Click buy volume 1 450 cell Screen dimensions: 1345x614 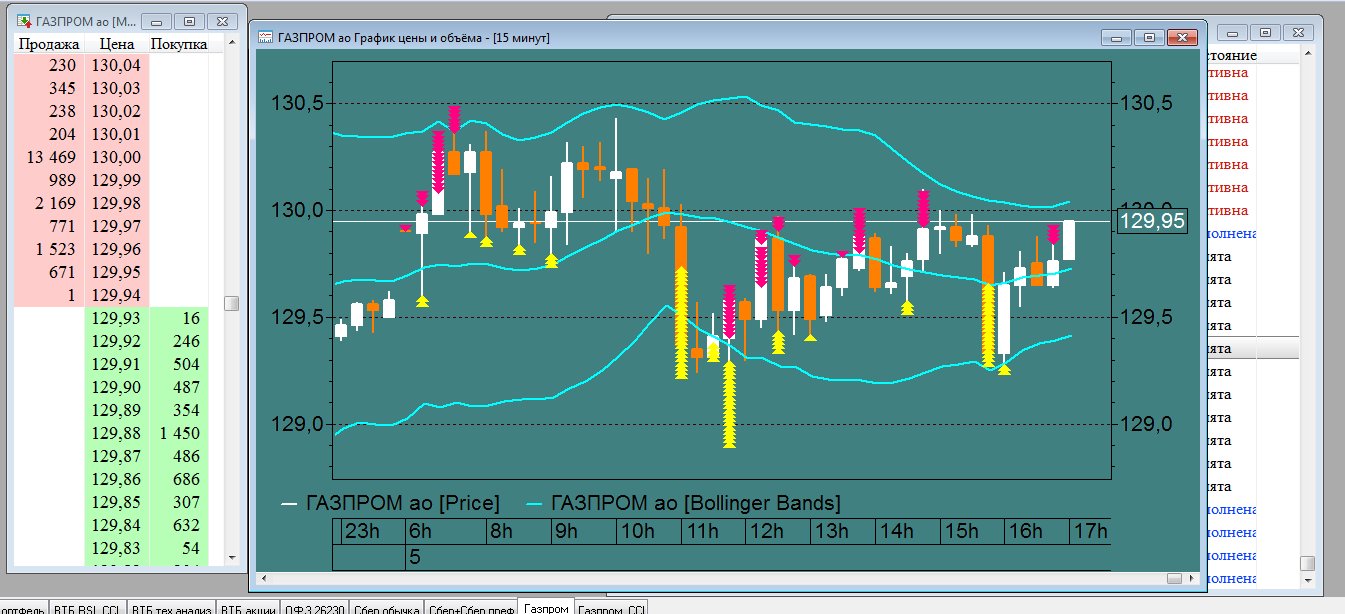coord(179,433)
